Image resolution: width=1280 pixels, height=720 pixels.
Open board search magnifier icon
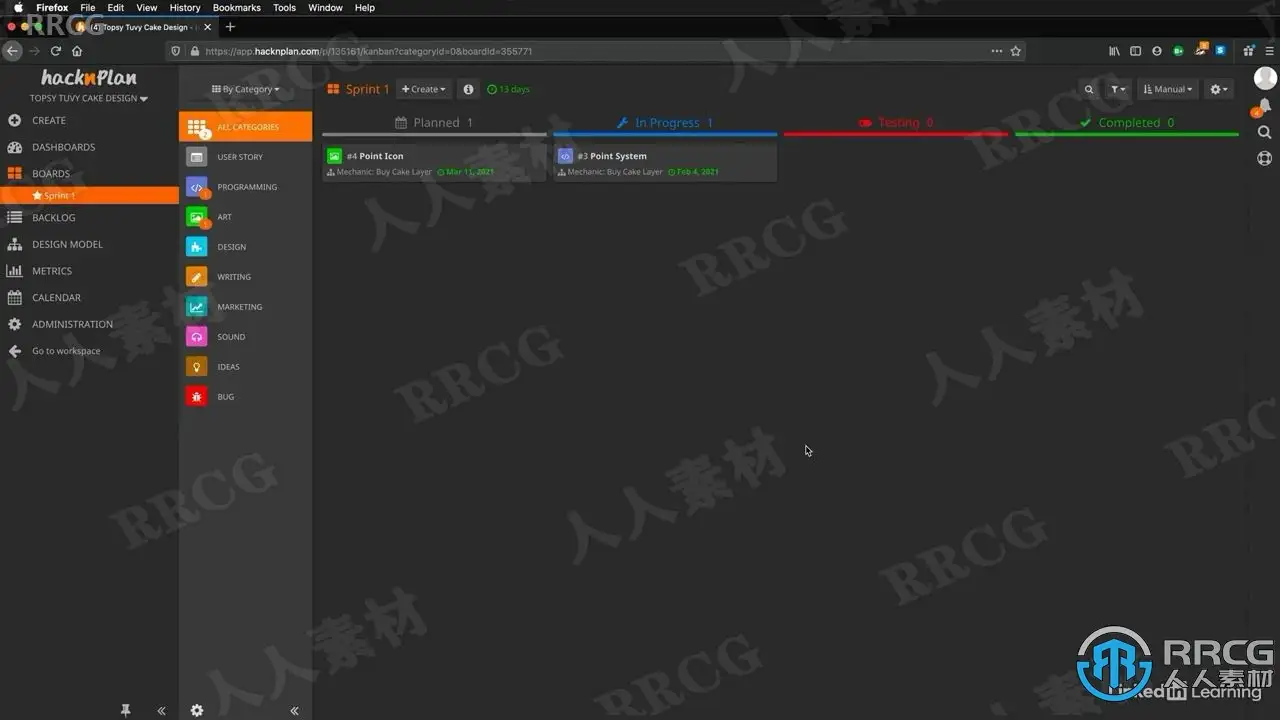tap(1089, 89)
